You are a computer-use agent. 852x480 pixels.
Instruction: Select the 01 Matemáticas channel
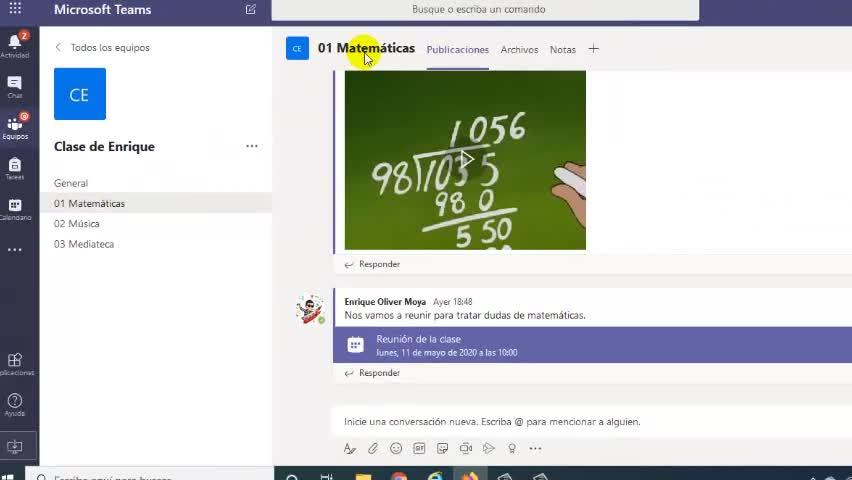point(156,203)
